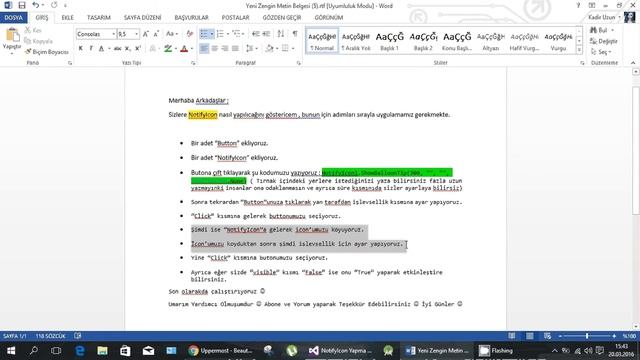Toggle subscript formatting
The width and height of the screenshot is (640, 360).
(x=127, y=49)
